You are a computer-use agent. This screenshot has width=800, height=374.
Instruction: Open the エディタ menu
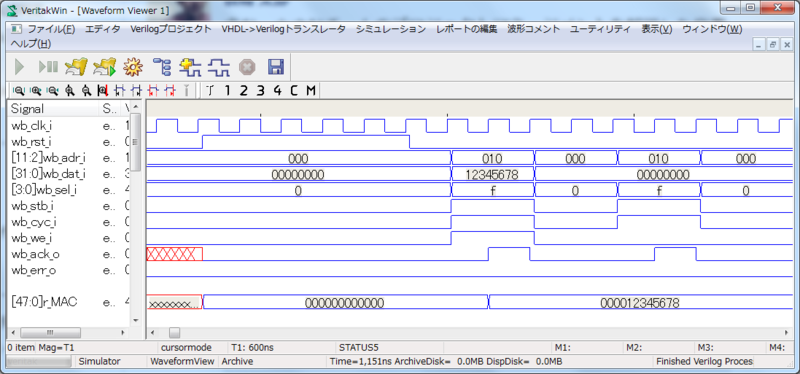(x=102, y=29)
